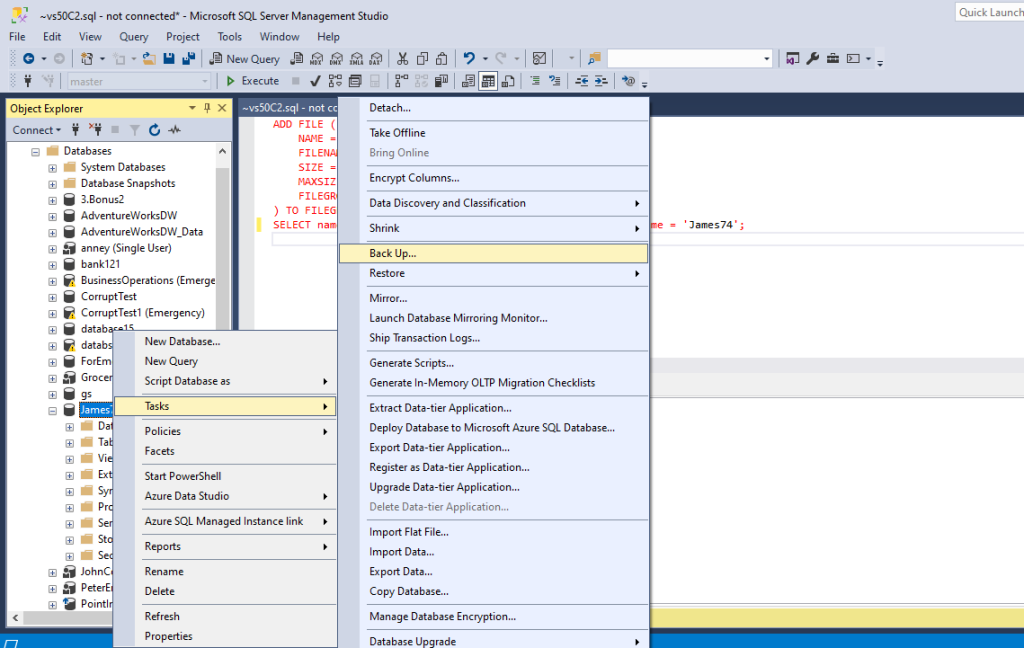Click the Paste clipboard icon
1024x648 pixels.
(x=442, y=59)
